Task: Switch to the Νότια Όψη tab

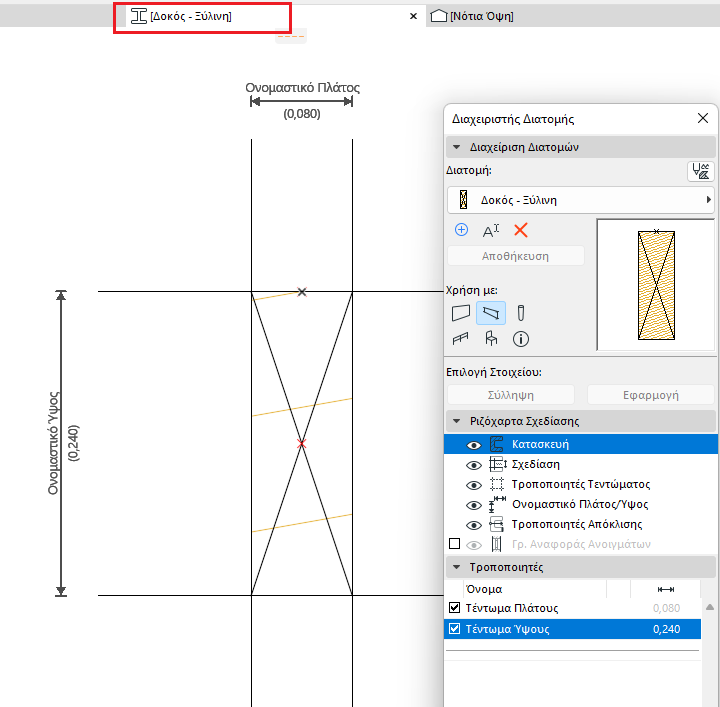Action: pyautogui.click(x=473, y=16)
